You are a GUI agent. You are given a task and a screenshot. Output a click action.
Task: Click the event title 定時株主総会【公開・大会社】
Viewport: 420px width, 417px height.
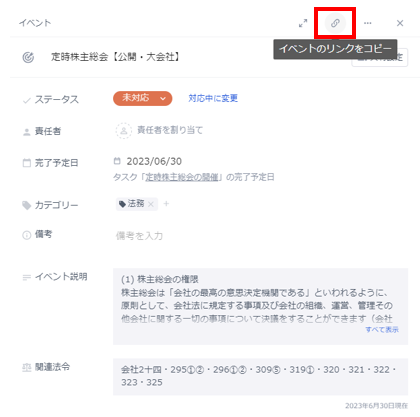[115, 57]
